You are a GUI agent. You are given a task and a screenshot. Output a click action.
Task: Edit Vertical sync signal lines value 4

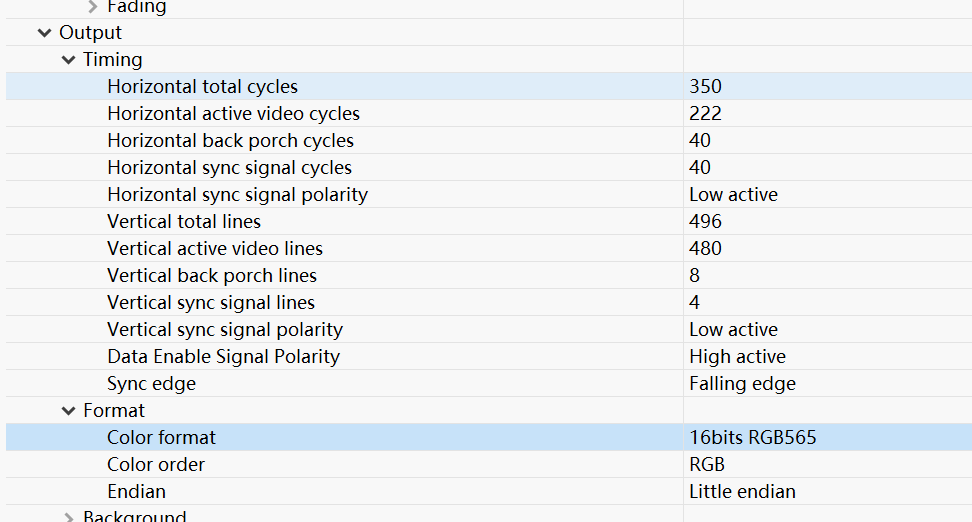point(694,303)
